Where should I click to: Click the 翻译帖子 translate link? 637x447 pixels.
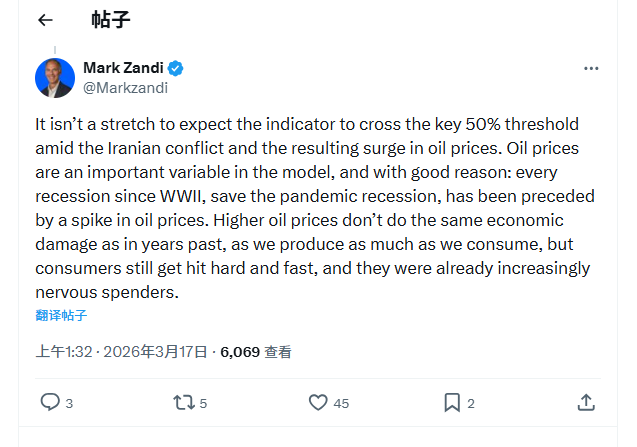coord(61,316)
